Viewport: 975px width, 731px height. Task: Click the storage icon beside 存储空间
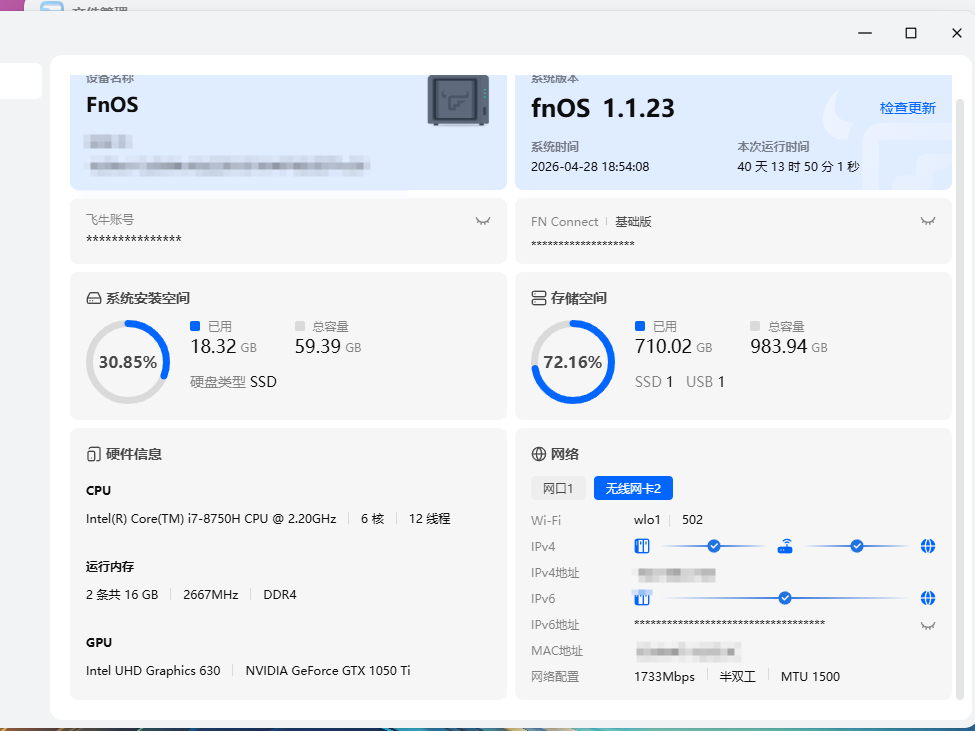(538, 298)
